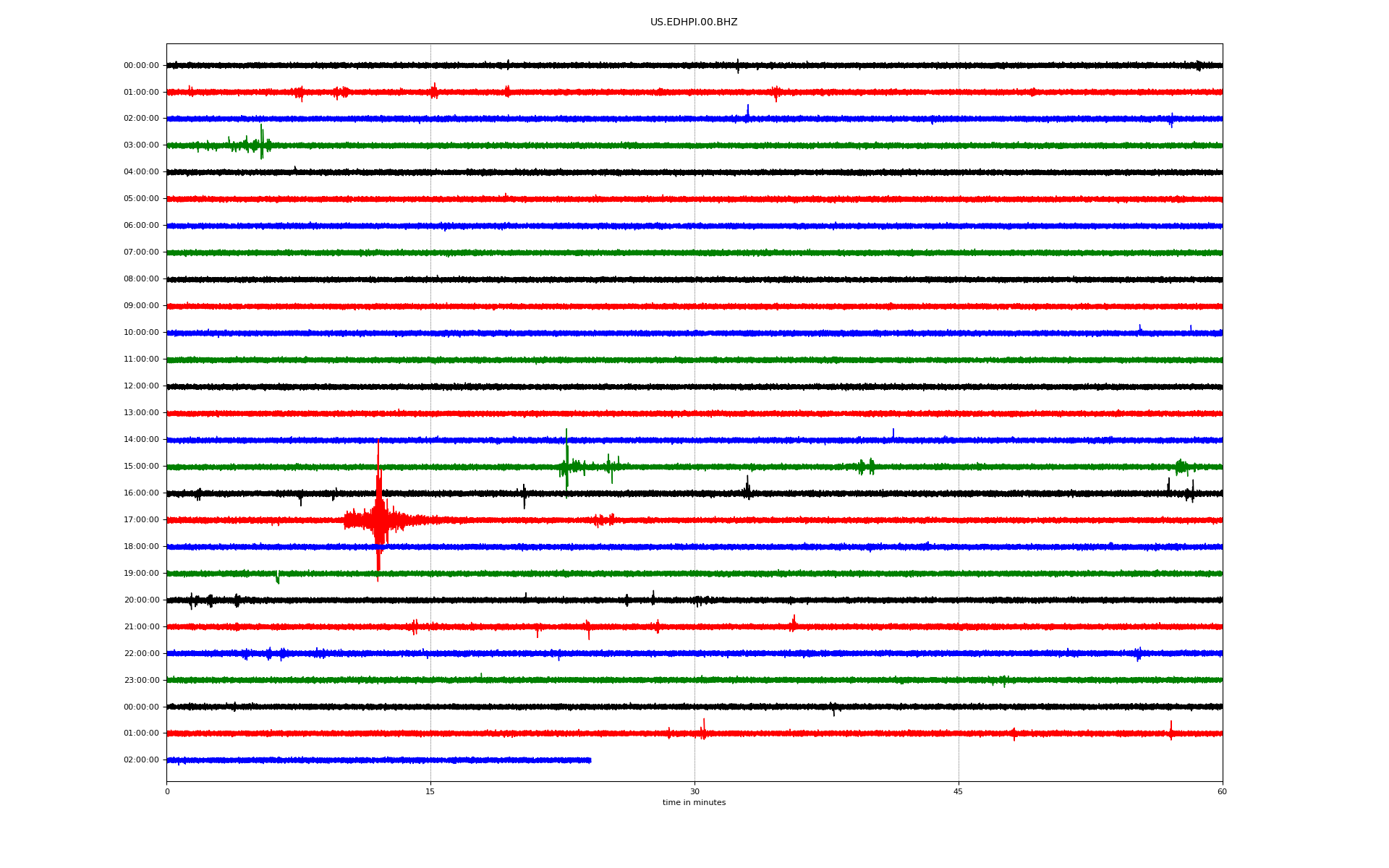Screen dimensions: 1389x868
Task: Click the 20:00:00 row time label
Action: pos(141,600)
